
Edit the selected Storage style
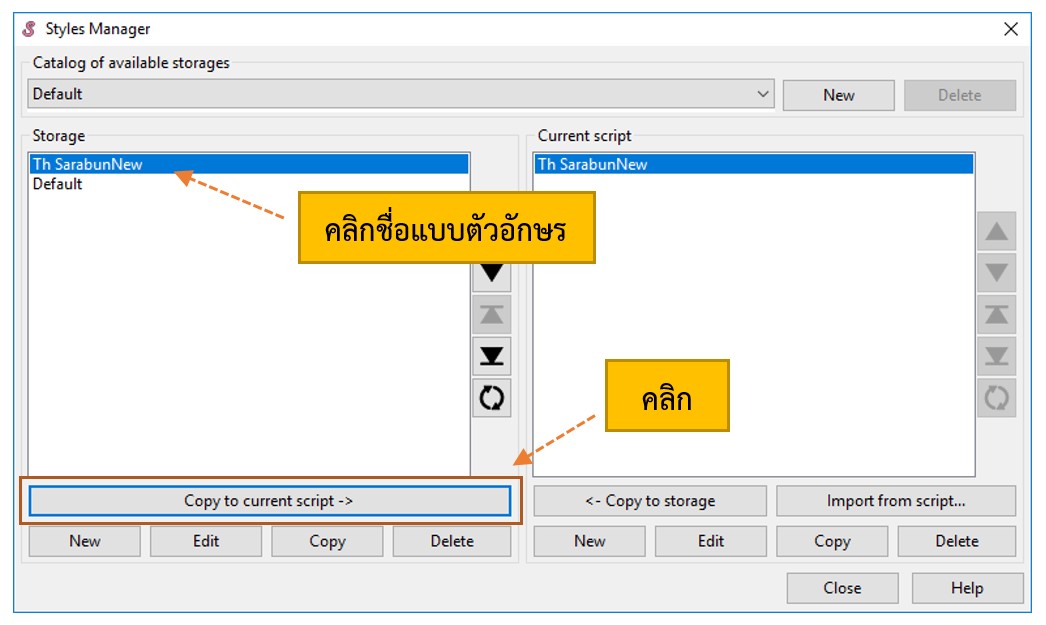(x=206, y=541)
